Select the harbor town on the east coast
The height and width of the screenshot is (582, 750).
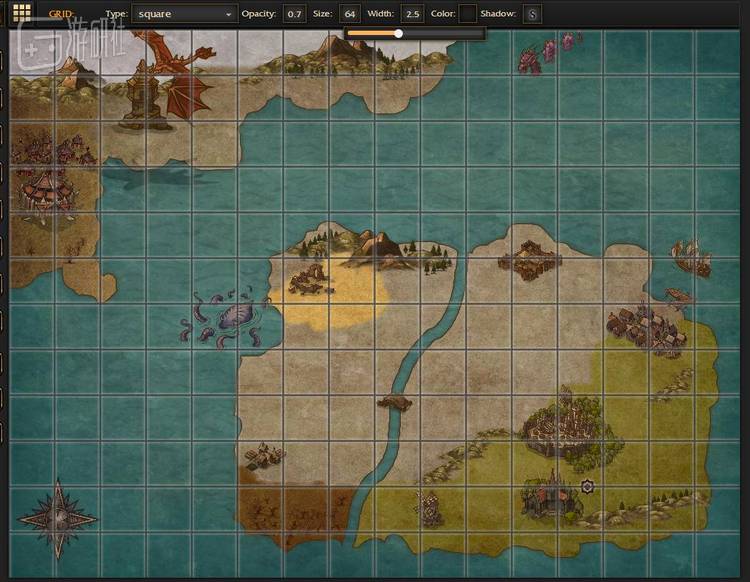(647, 328)
